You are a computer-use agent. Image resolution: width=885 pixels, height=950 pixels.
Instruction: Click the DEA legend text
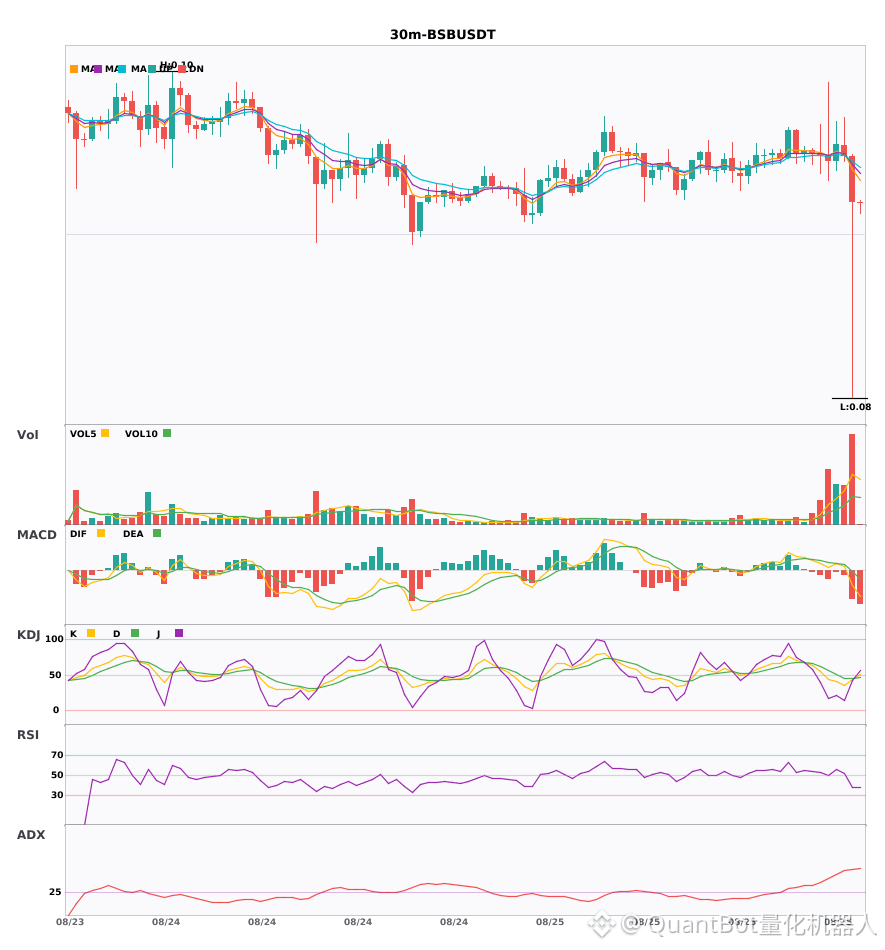133,534
